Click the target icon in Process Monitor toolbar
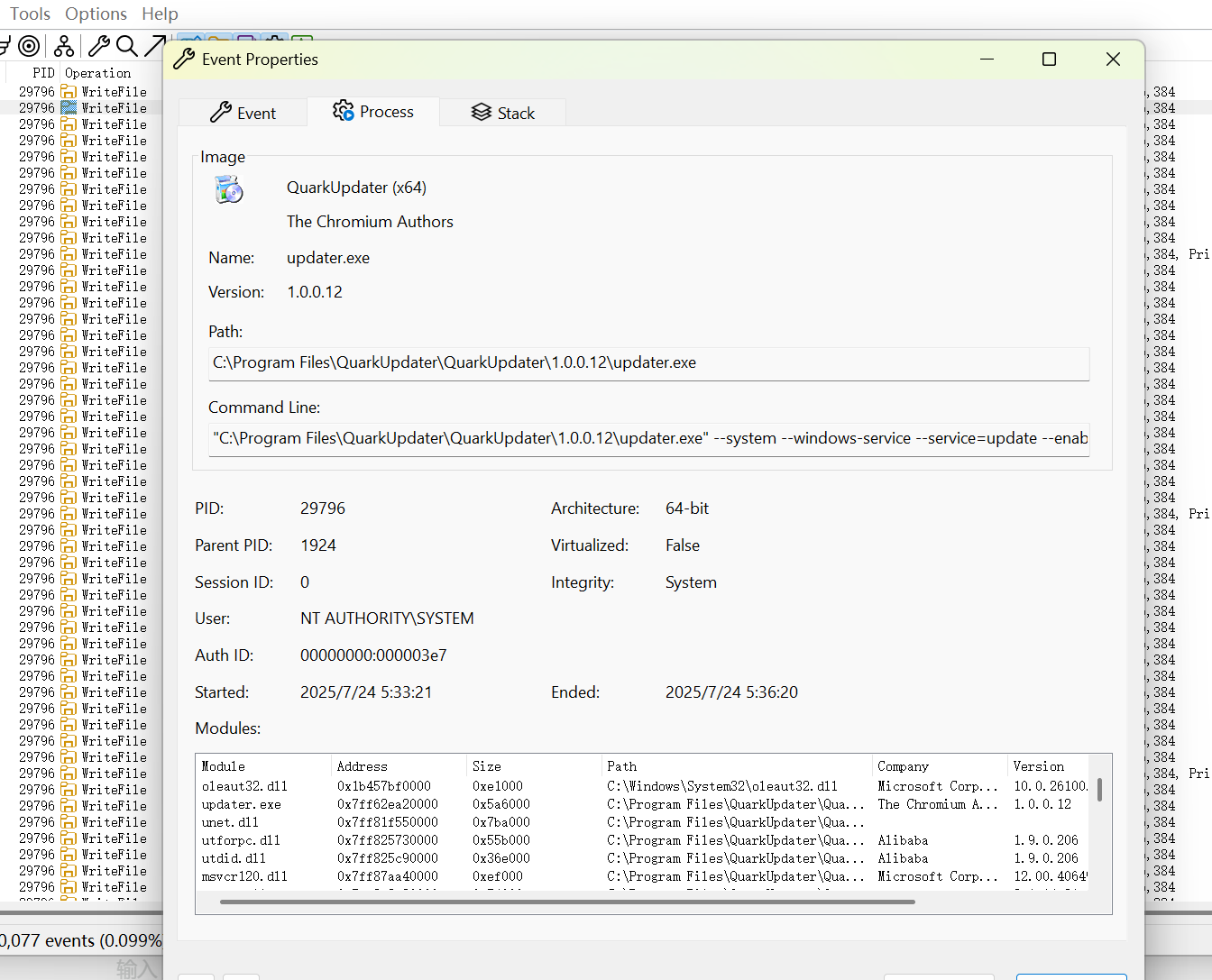The image size is (1212, 980). pyautogui.click(x=29, y=46)
